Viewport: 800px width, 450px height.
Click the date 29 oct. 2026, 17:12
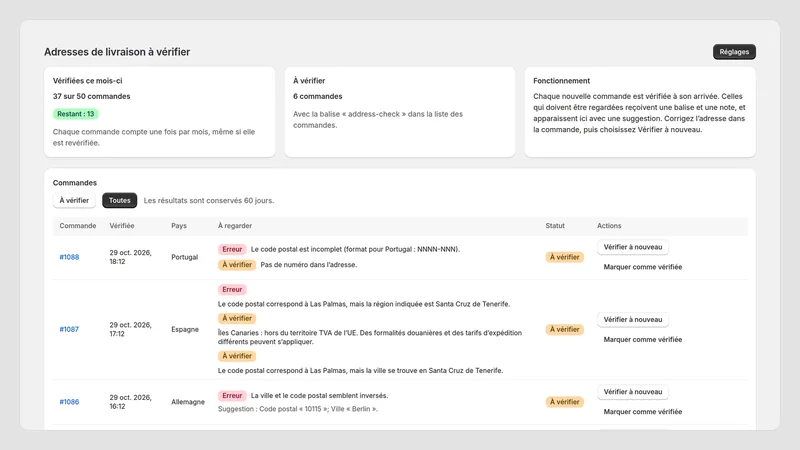(130, 330)
